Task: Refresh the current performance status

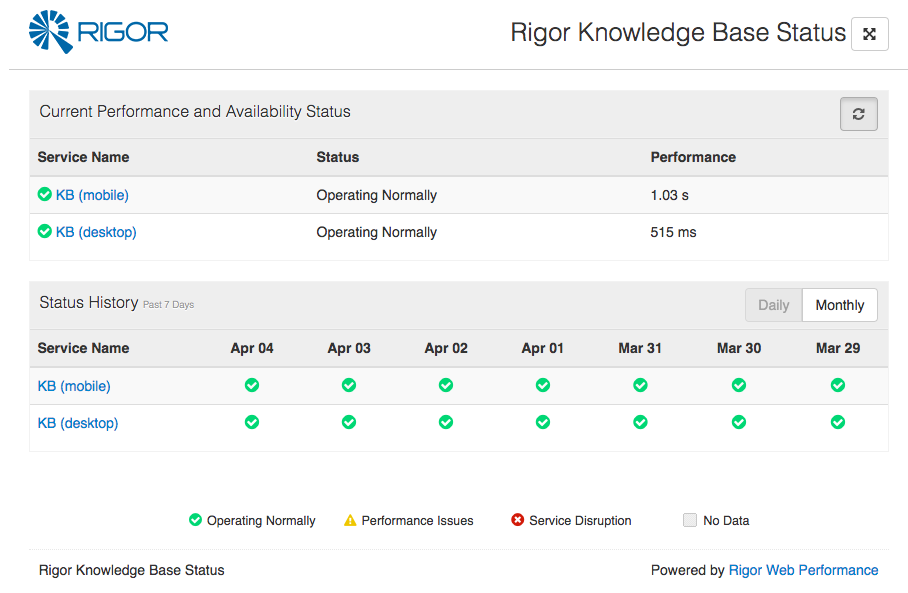Action: tap(859, 114)
